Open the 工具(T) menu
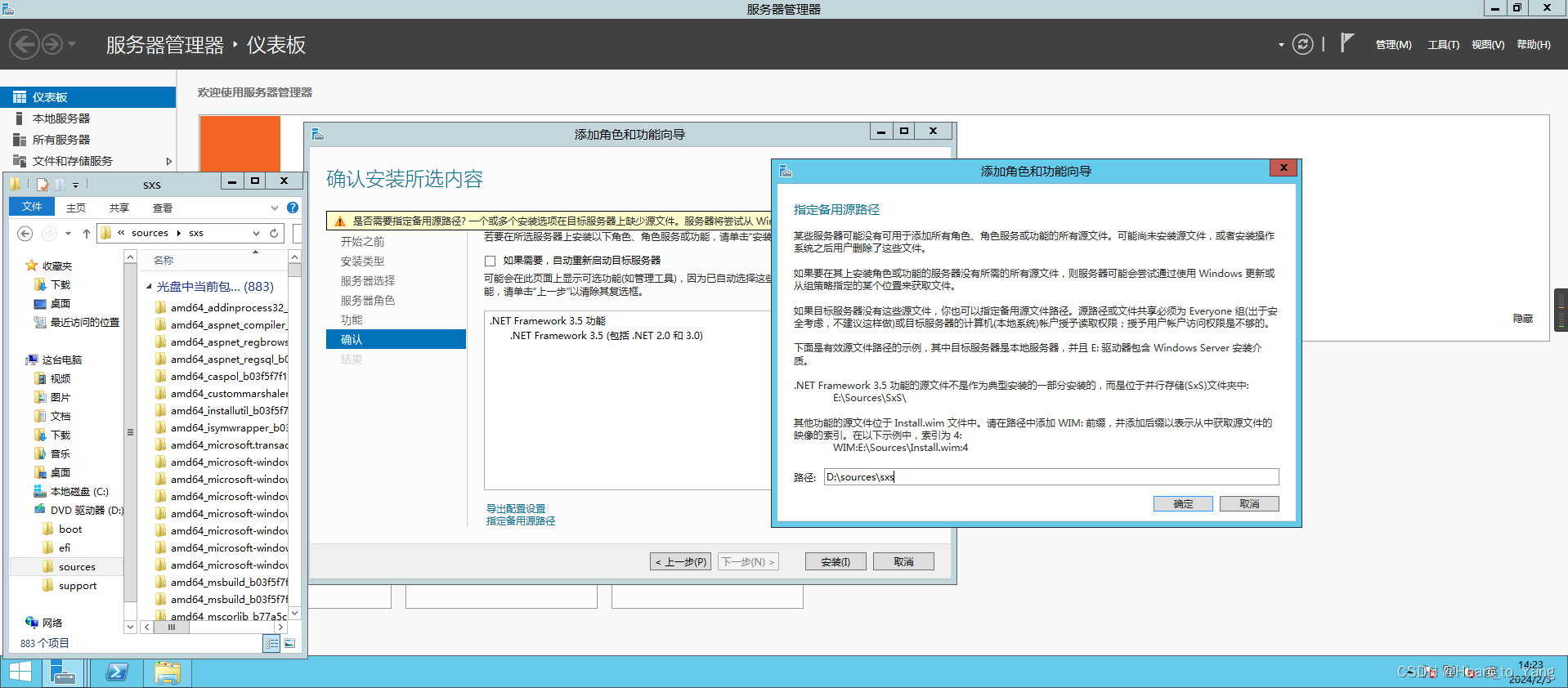Image resolution: width=1568 pixels, height=688 pixels. (1444, 45)
